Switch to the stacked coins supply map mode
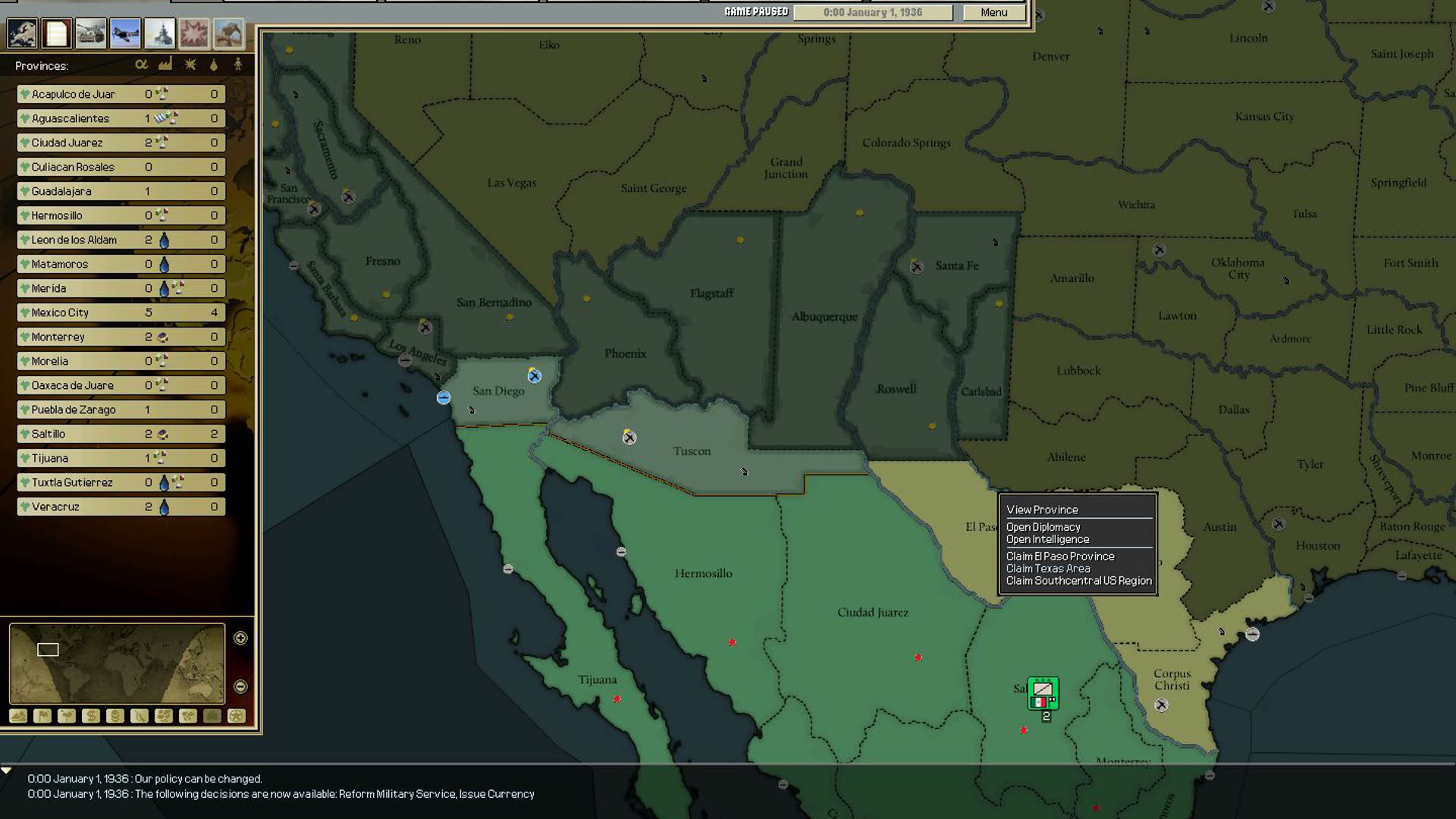 115,716
